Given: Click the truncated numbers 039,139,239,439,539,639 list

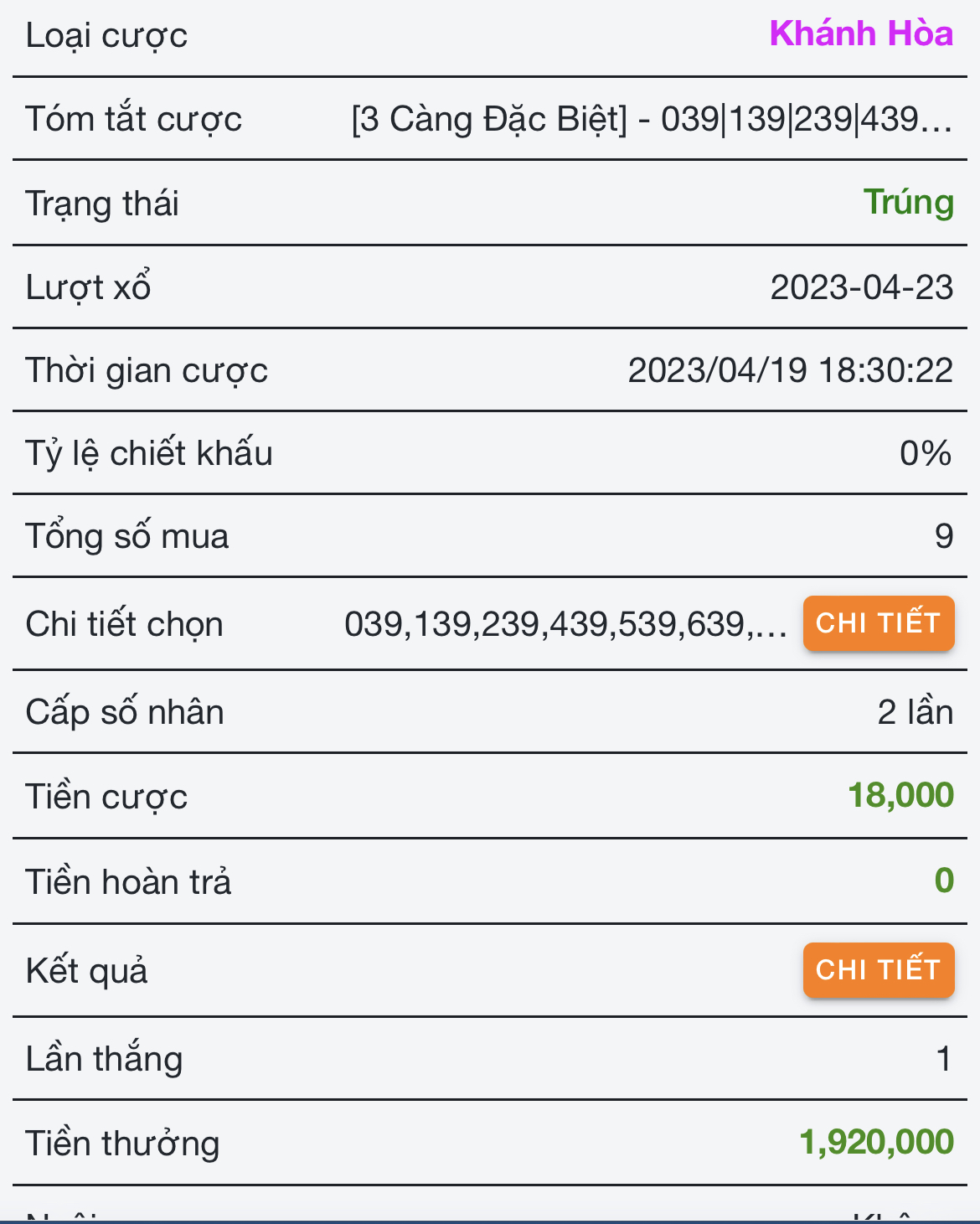Looking at the screenshot, I should tap(565, 624).
